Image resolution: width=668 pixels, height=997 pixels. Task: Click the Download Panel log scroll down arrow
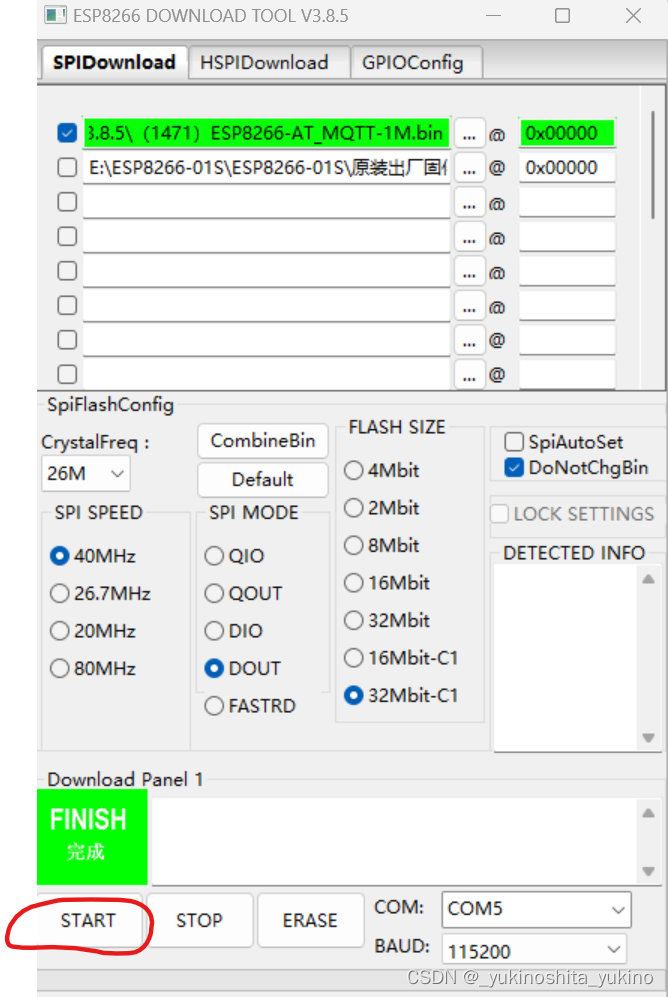648,871
